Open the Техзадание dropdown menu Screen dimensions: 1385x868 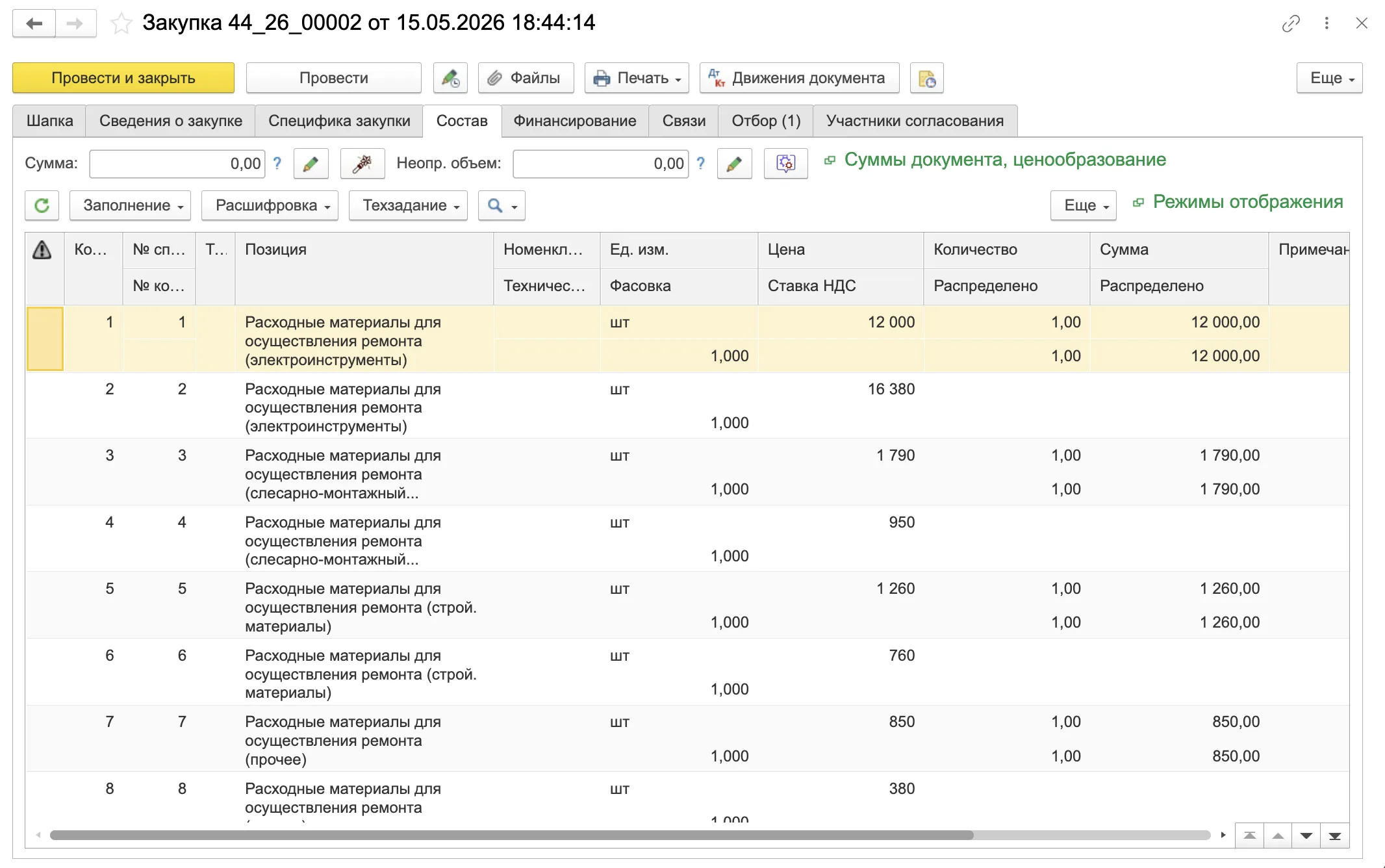coord(409,205)
